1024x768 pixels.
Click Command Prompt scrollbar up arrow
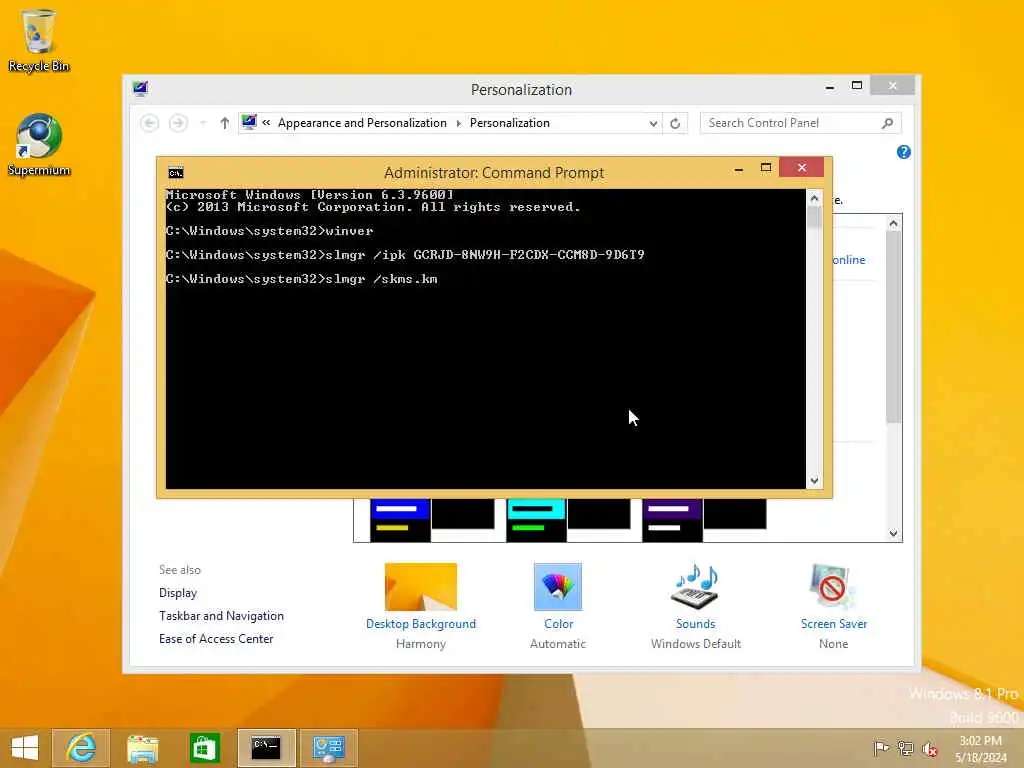[814, 198]
